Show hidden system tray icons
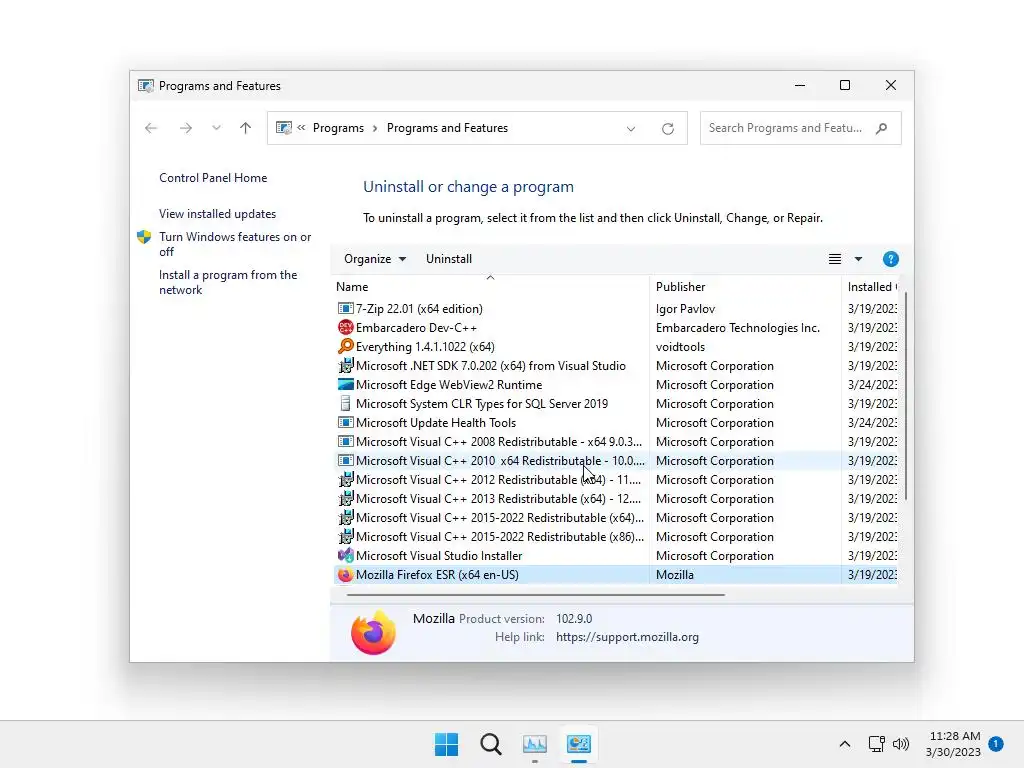 (844, 744)
